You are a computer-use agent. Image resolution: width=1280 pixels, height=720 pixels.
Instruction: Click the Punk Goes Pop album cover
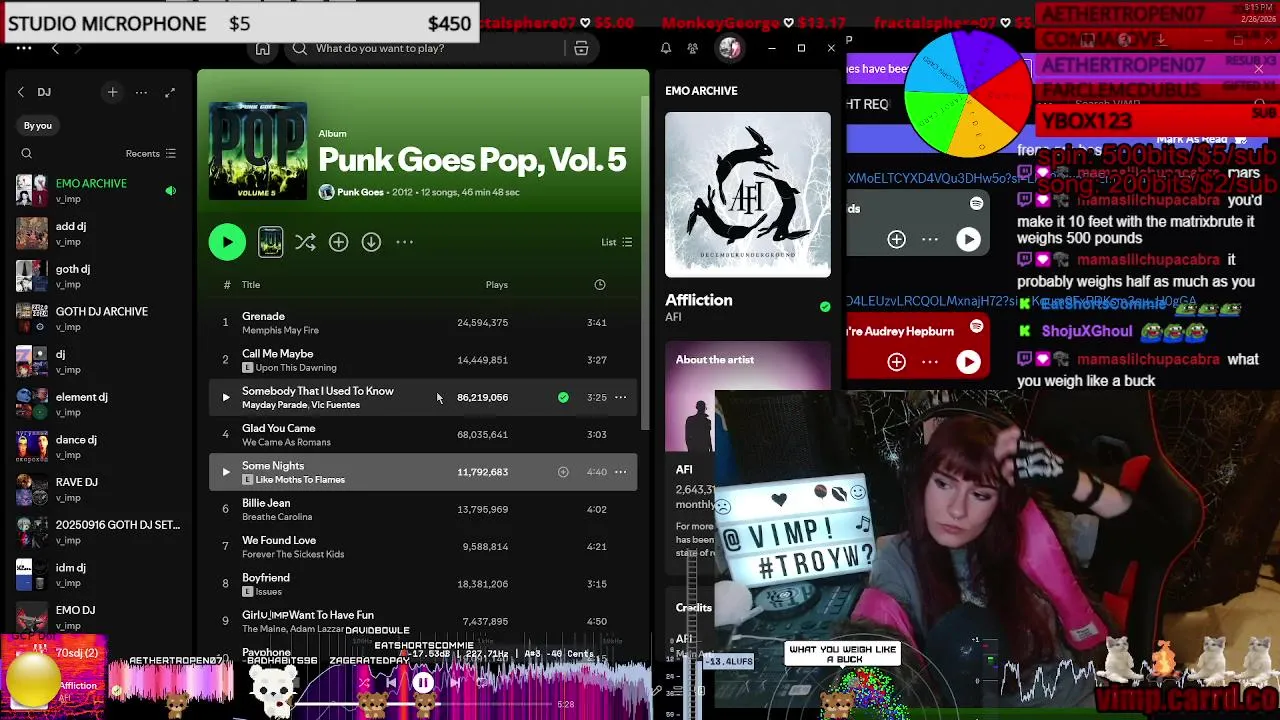(x=258, y=151)
